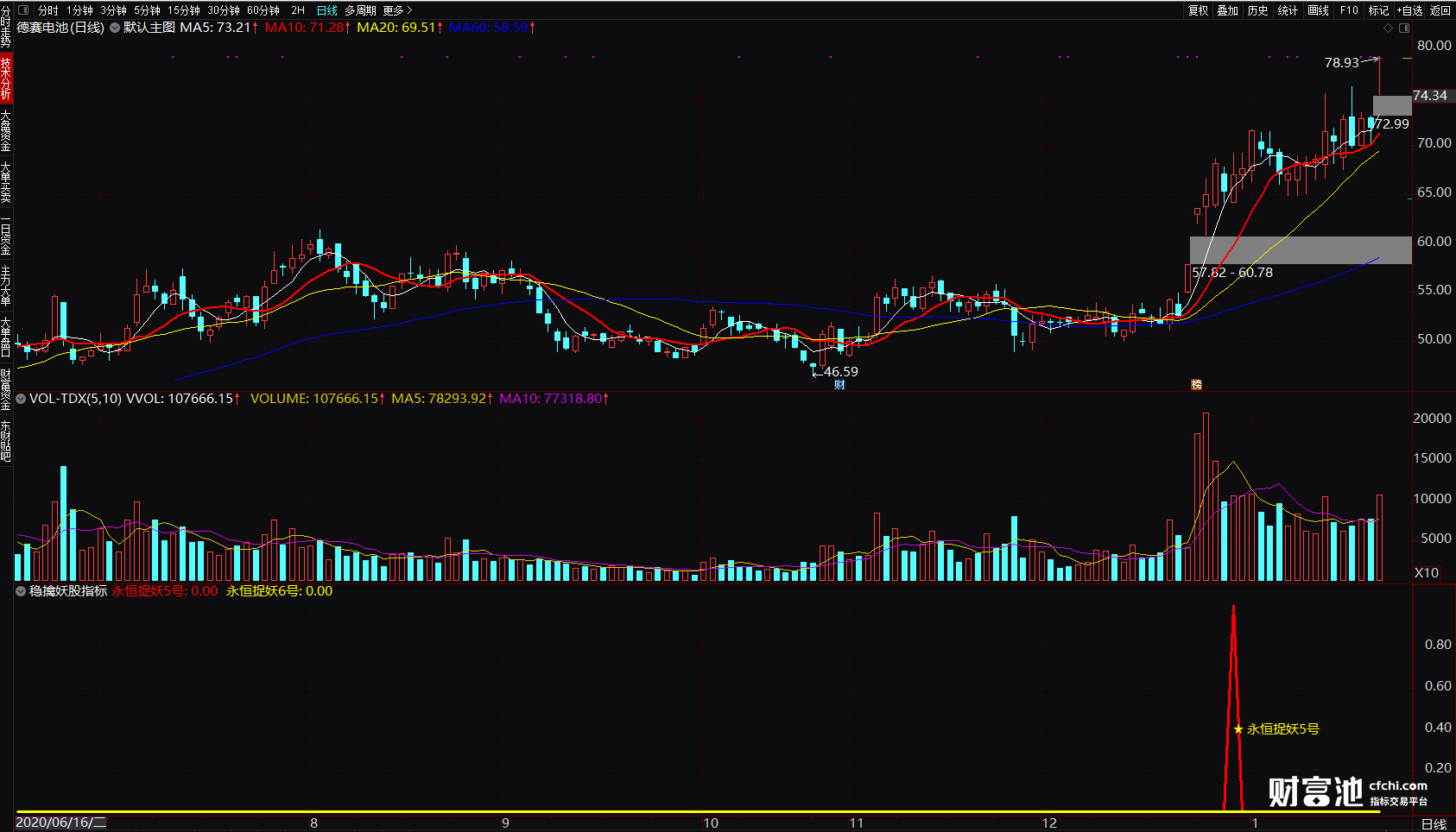This screenshot has width=1456, height=832.
Task: Click the volume MA10: 77318.80 label
Action: (x=554, y=399)
